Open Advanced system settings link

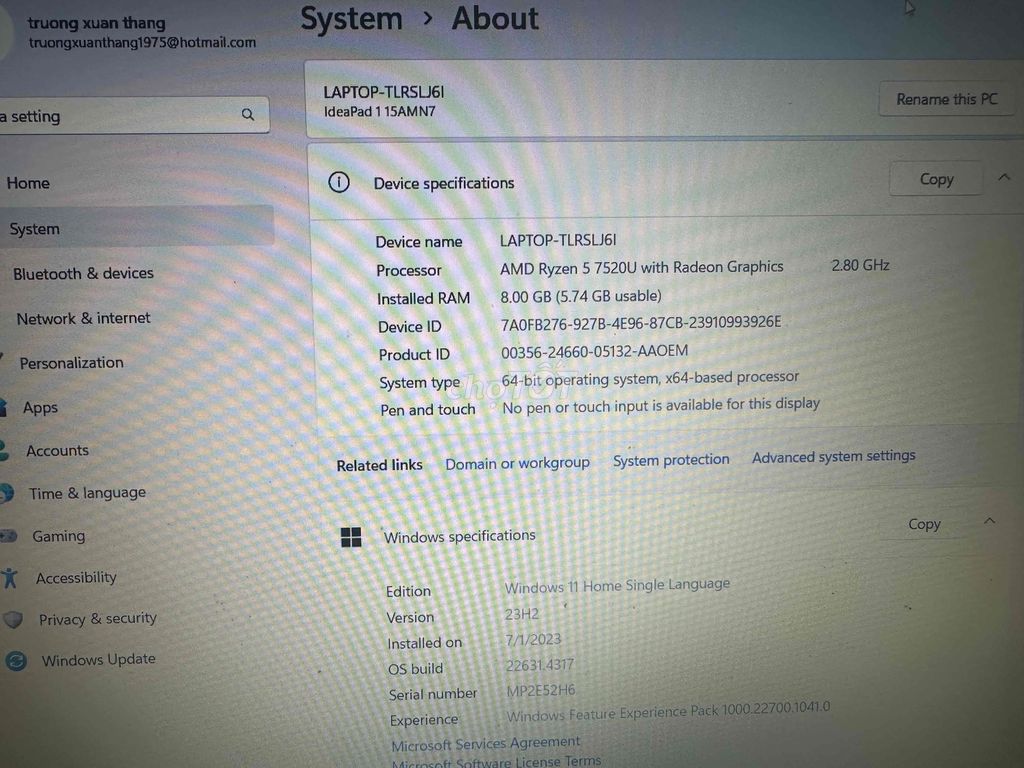[x=833, y=456]
